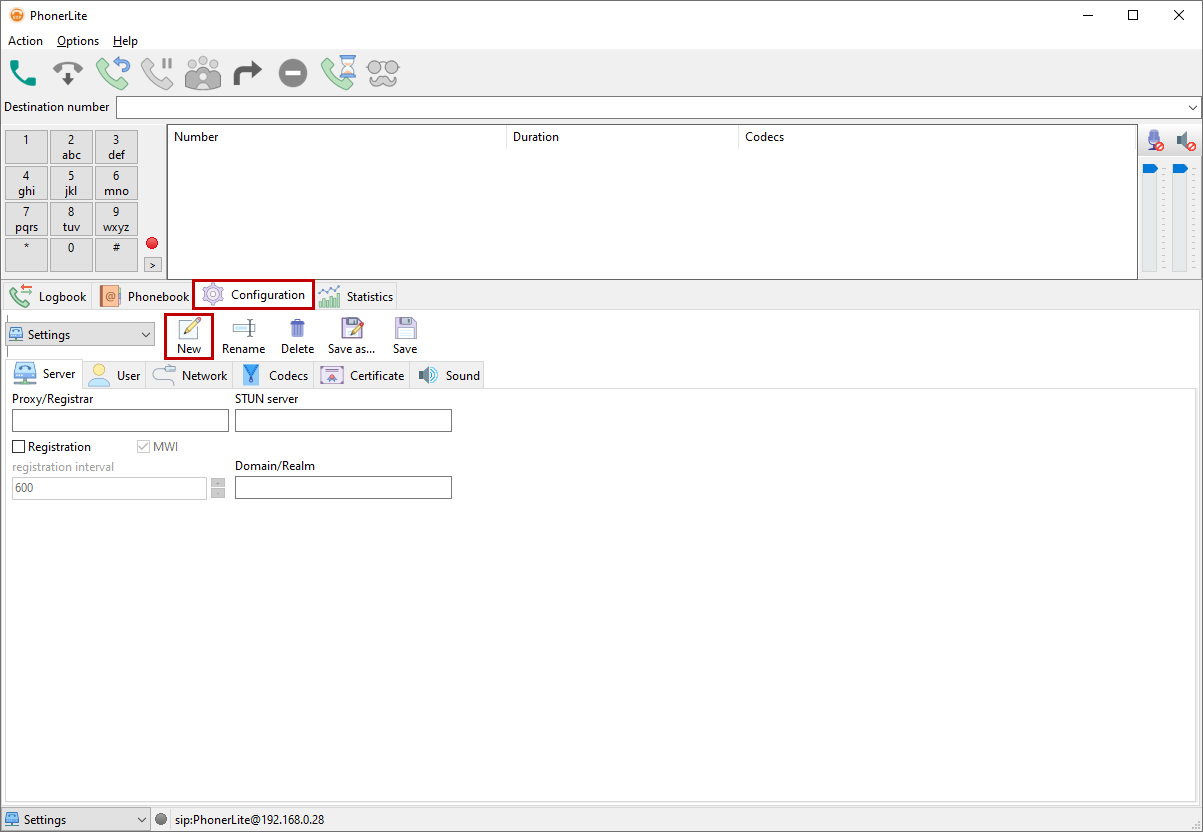
Task: Click the Forward call arrow icon
Action: click(x=247, y=73)
